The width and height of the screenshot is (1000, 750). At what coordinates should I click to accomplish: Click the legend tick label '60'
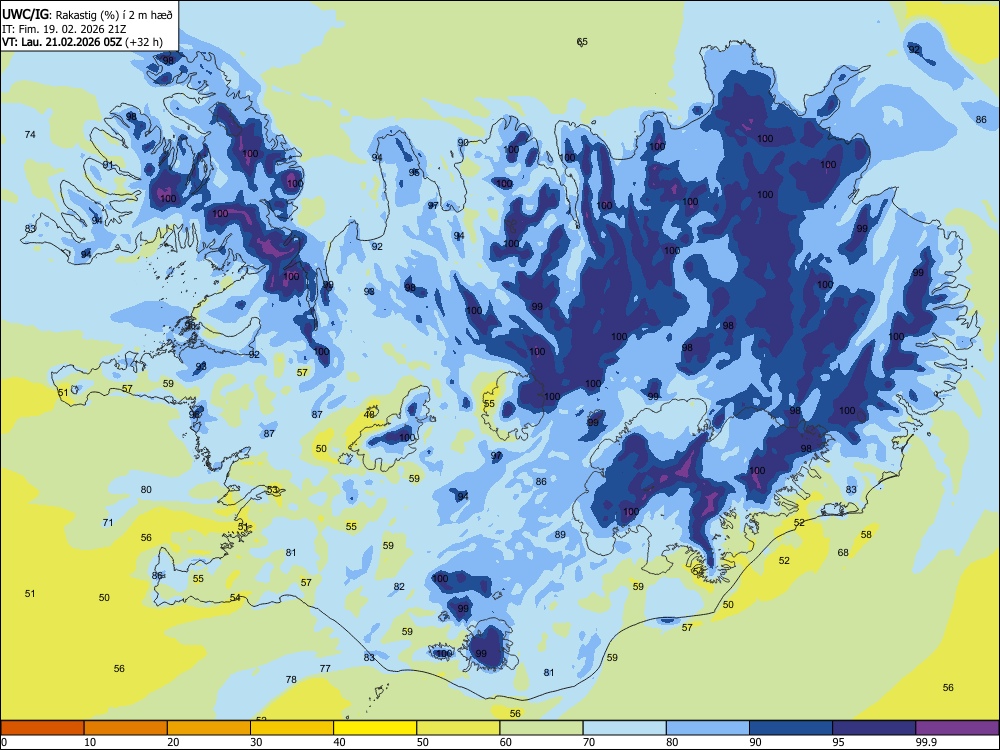click(506, 742)
